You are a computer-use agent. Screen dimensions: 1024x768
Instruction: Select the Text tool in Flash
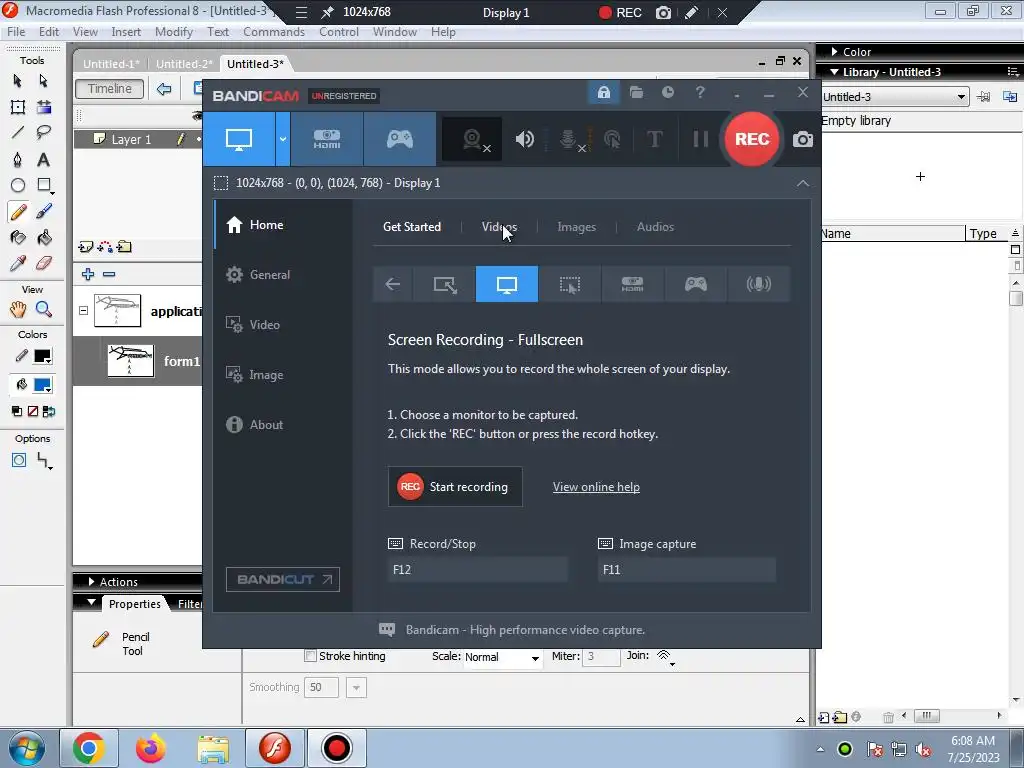click(43, 159)
